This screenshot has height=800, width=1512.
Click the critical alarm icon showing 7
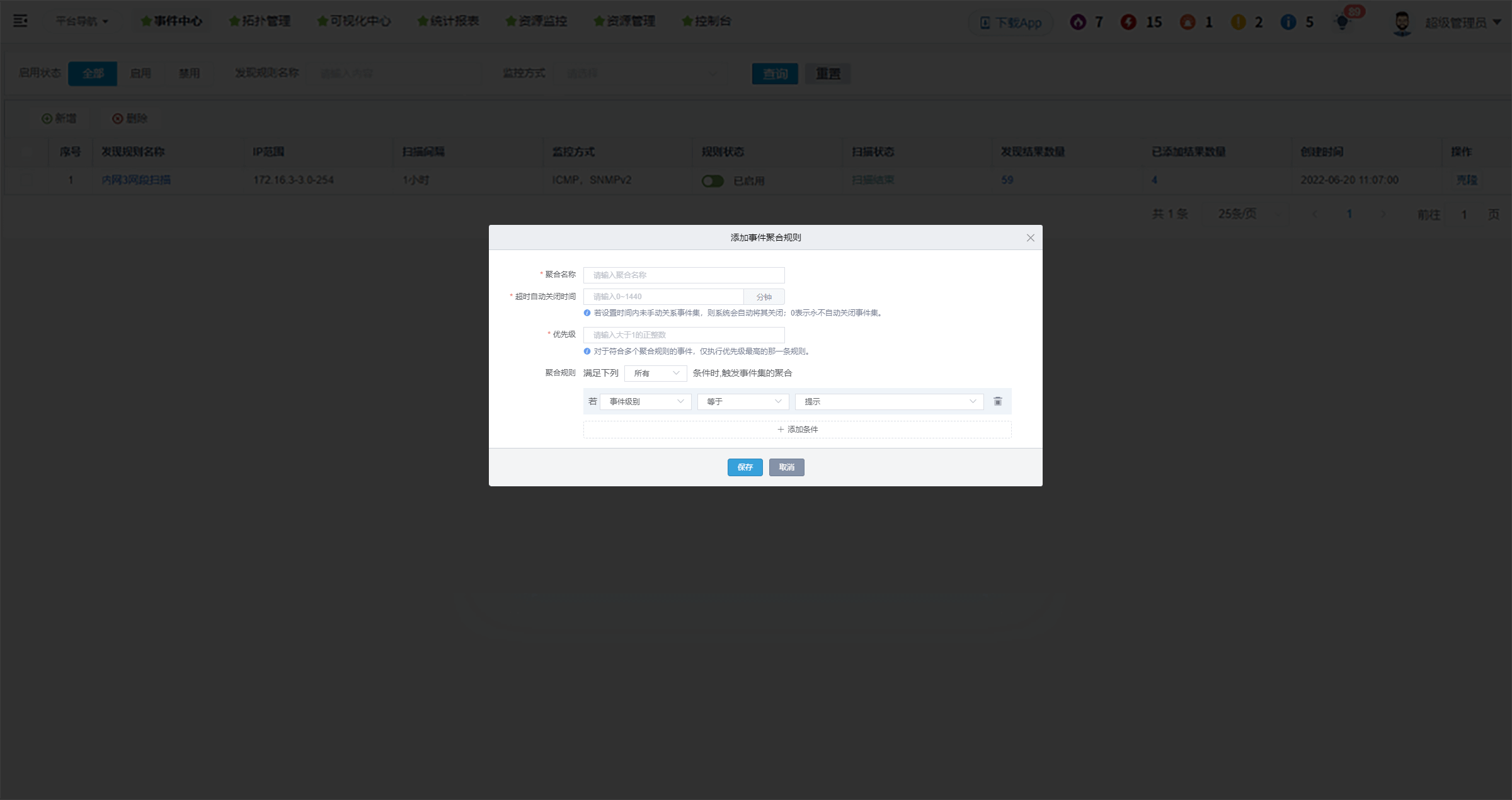click(1078, 22)
